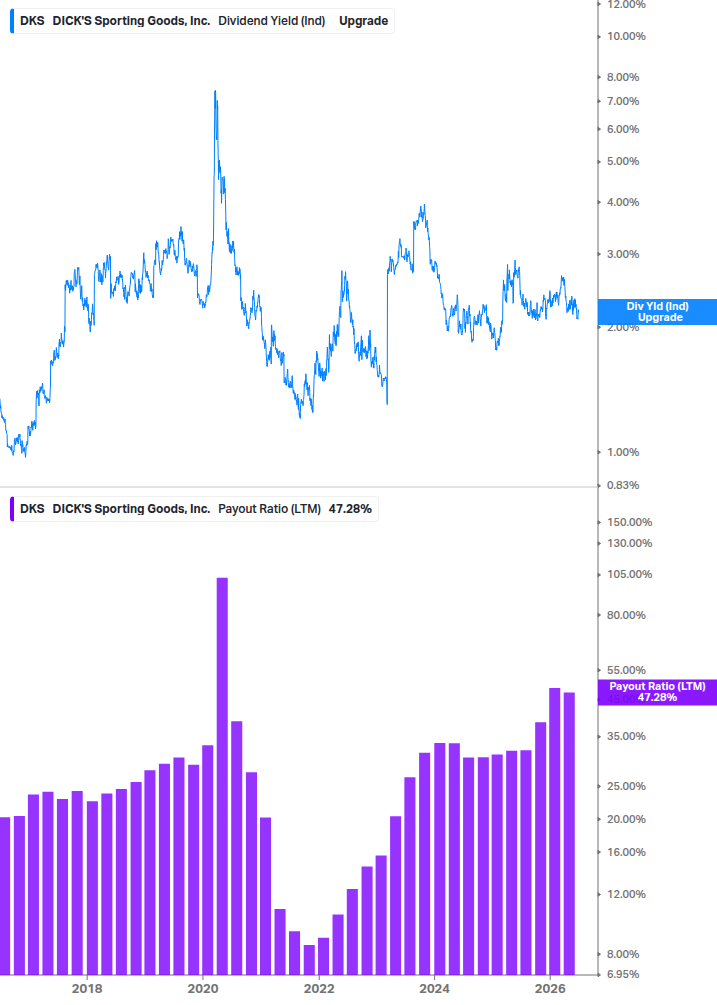Click the blue Dividend Yield color bar in the legend
717x1005 pixels.
(x=12, y=21)
